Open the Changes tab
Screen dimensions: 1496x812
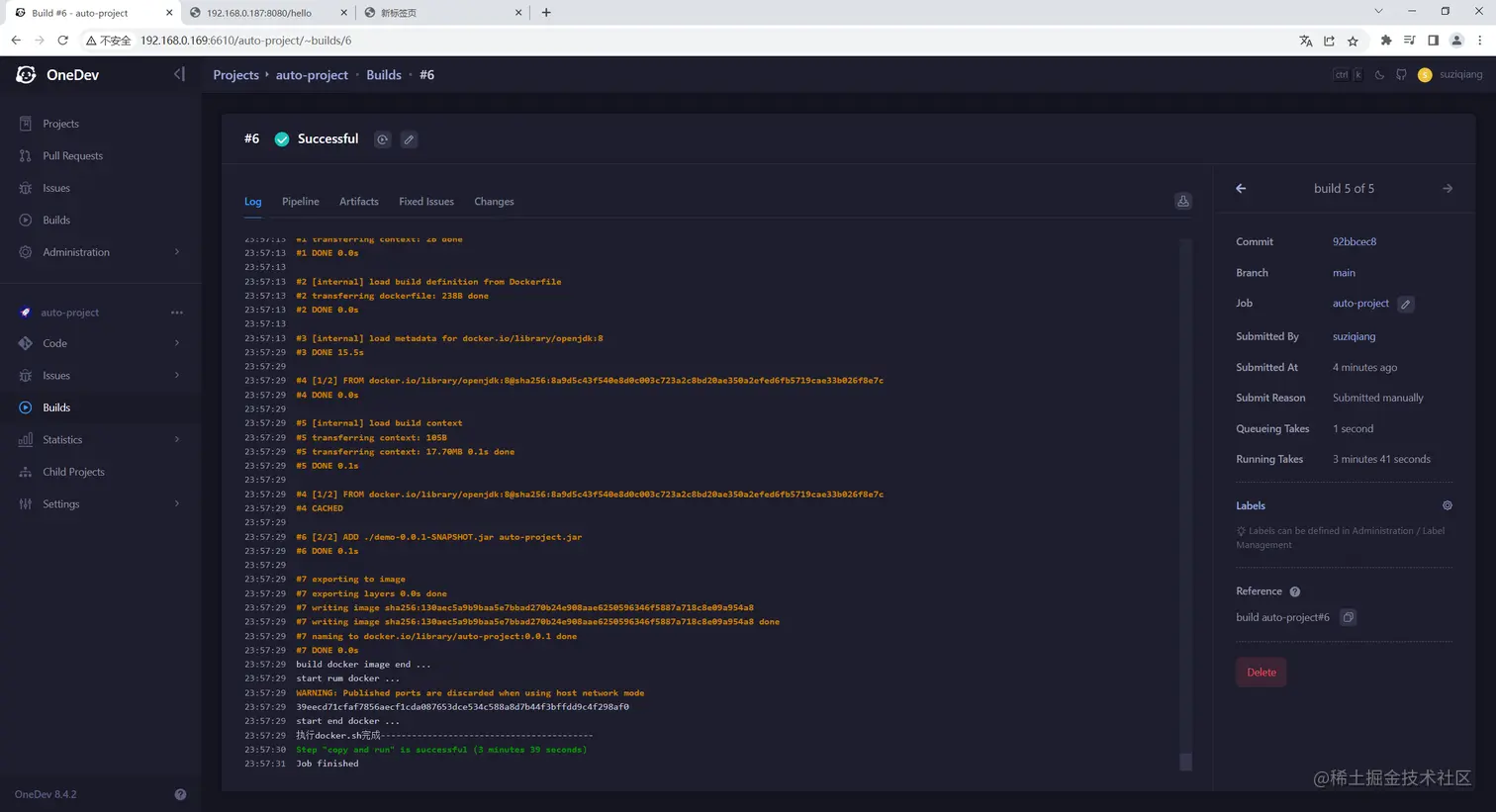(494, 202)
